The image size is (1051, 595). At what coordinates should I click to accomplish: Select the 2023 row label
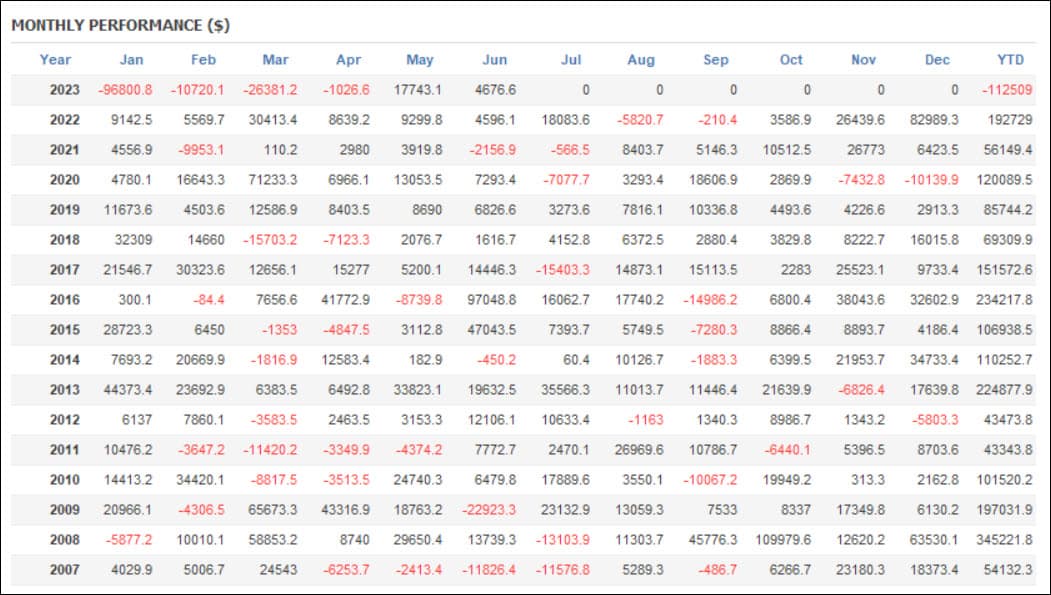coord(64,90)
